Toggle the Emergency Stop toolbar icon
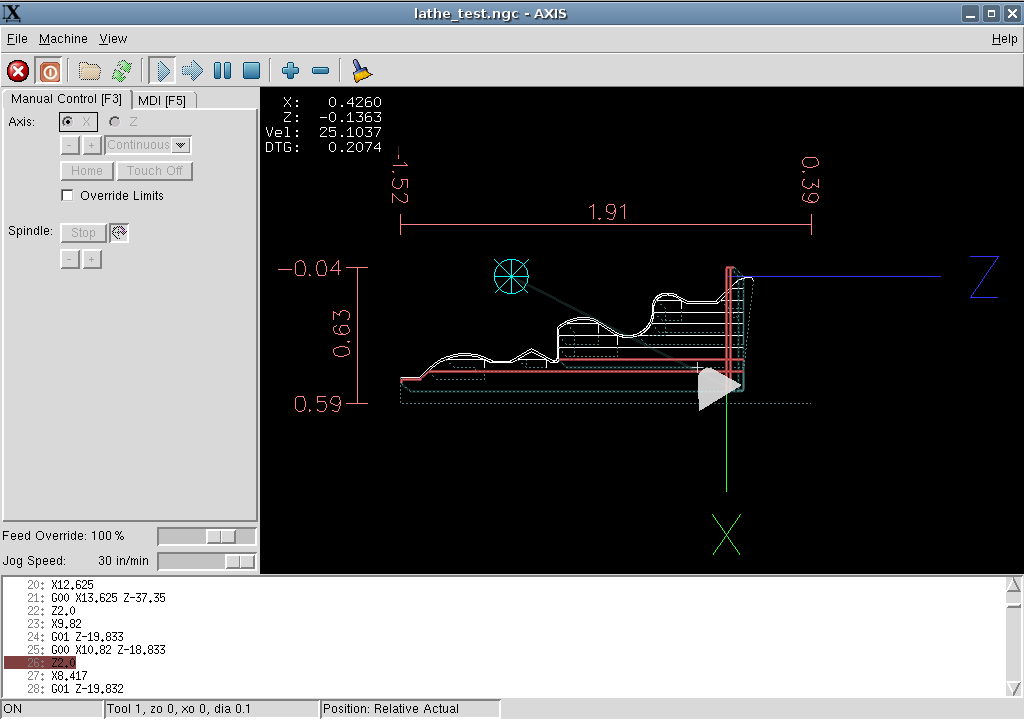Screen dimensions: 1024x720 coord(17,70)
